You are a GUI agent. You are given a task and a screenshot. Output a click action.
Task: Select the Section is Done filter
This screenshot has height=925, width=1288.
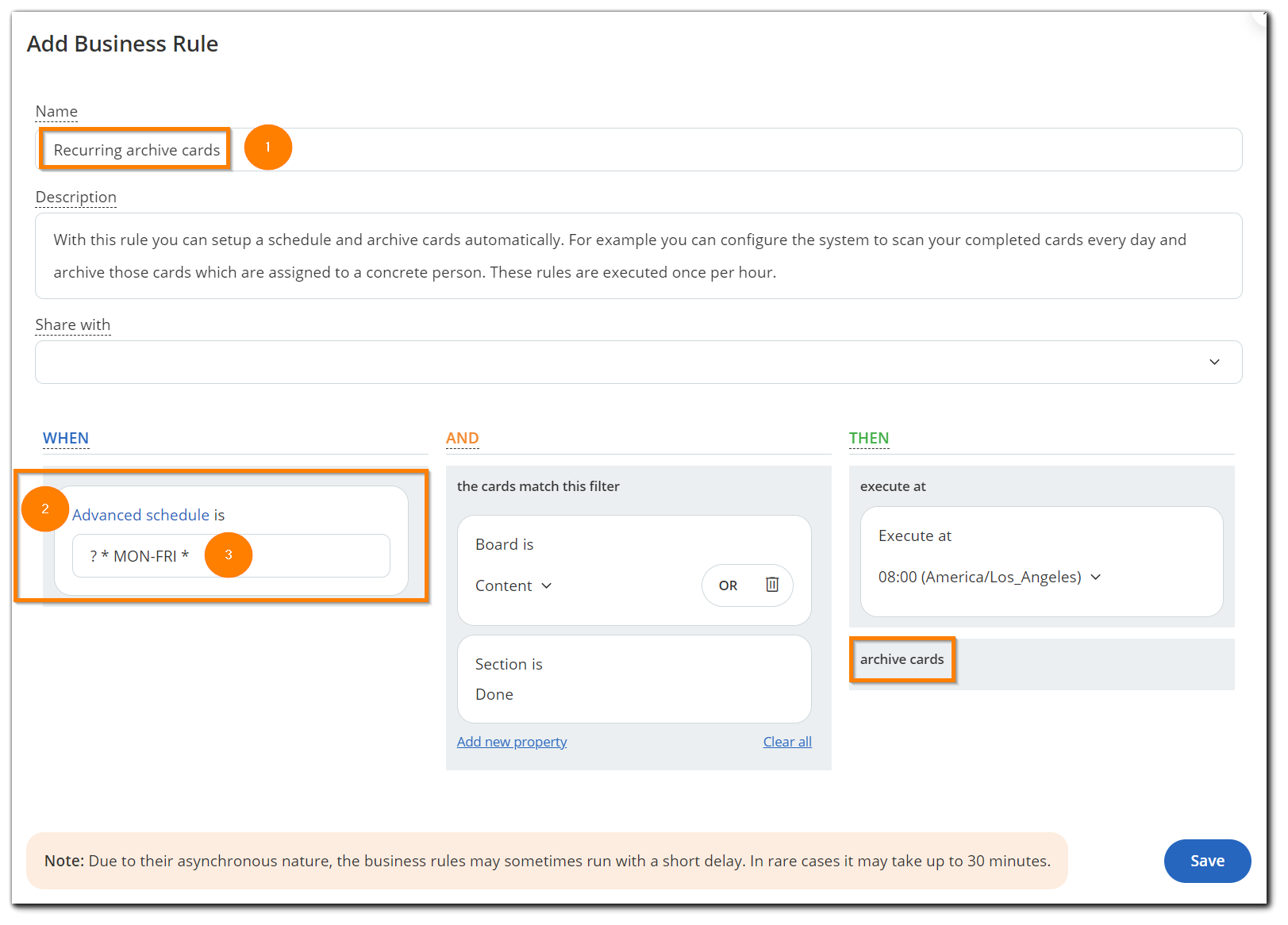633,679
